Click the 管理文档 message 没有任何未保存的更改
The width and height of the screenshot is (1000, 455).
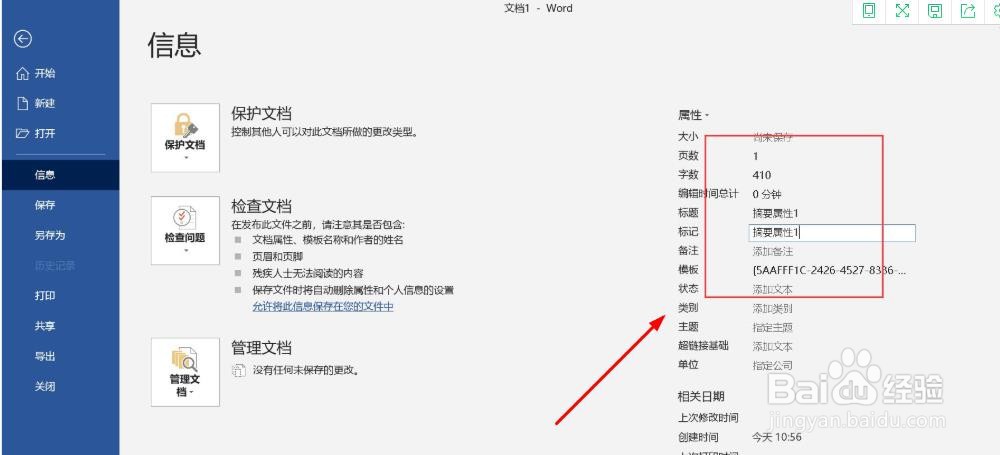306,370
